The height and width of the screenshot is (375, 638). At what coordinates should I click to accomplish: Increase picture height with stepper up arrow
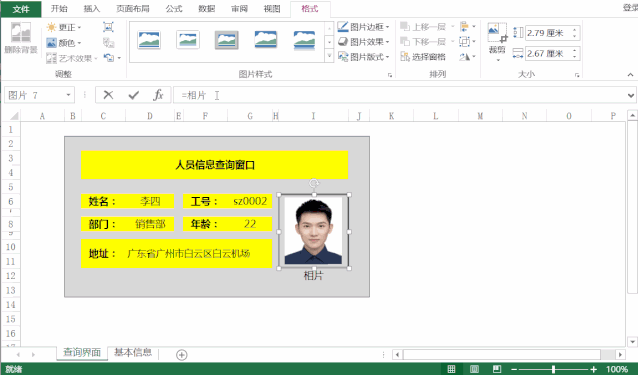click(x=575, y=30)
